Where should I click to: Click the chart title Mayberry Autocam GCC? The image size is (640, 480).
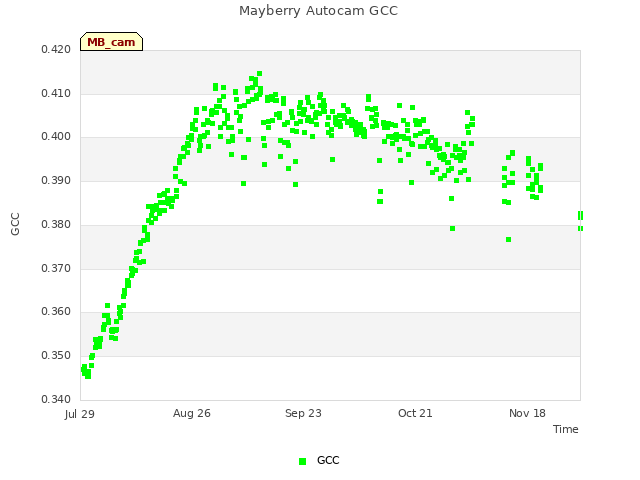[x=318, y=11]
